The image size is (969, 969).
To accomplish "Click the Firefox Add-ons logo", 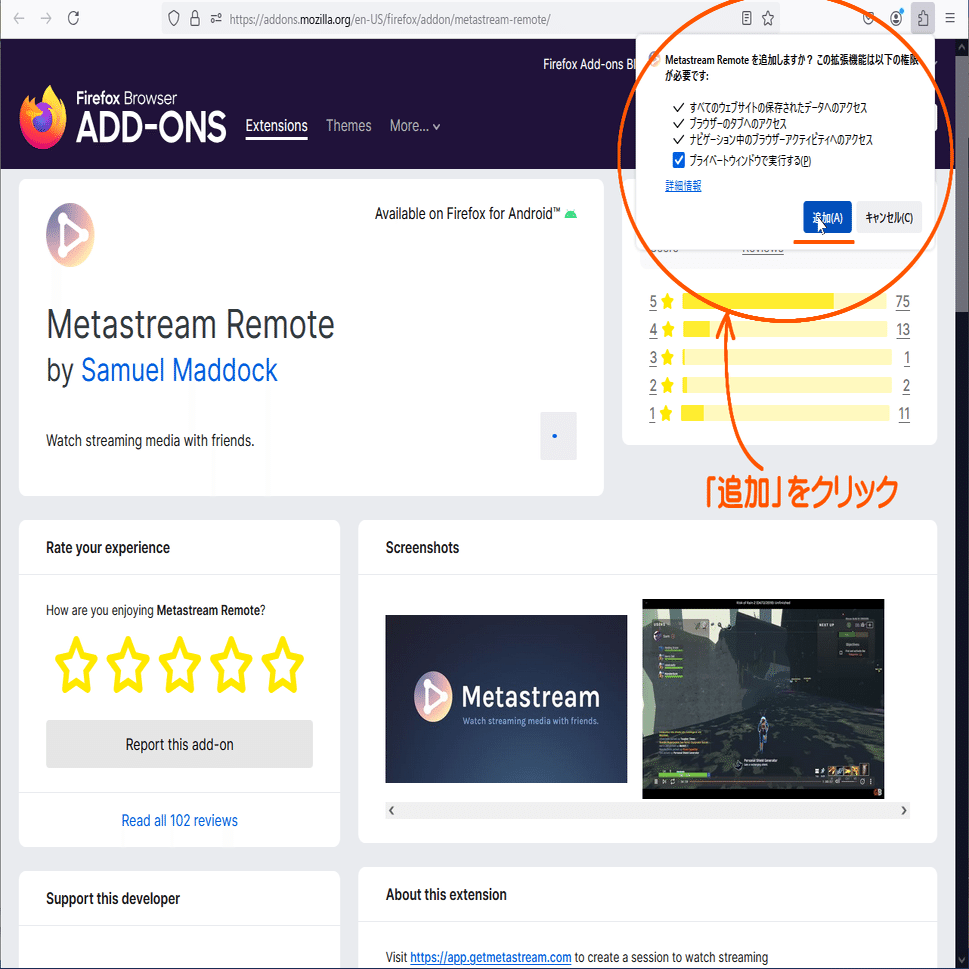I will (124, 117).
